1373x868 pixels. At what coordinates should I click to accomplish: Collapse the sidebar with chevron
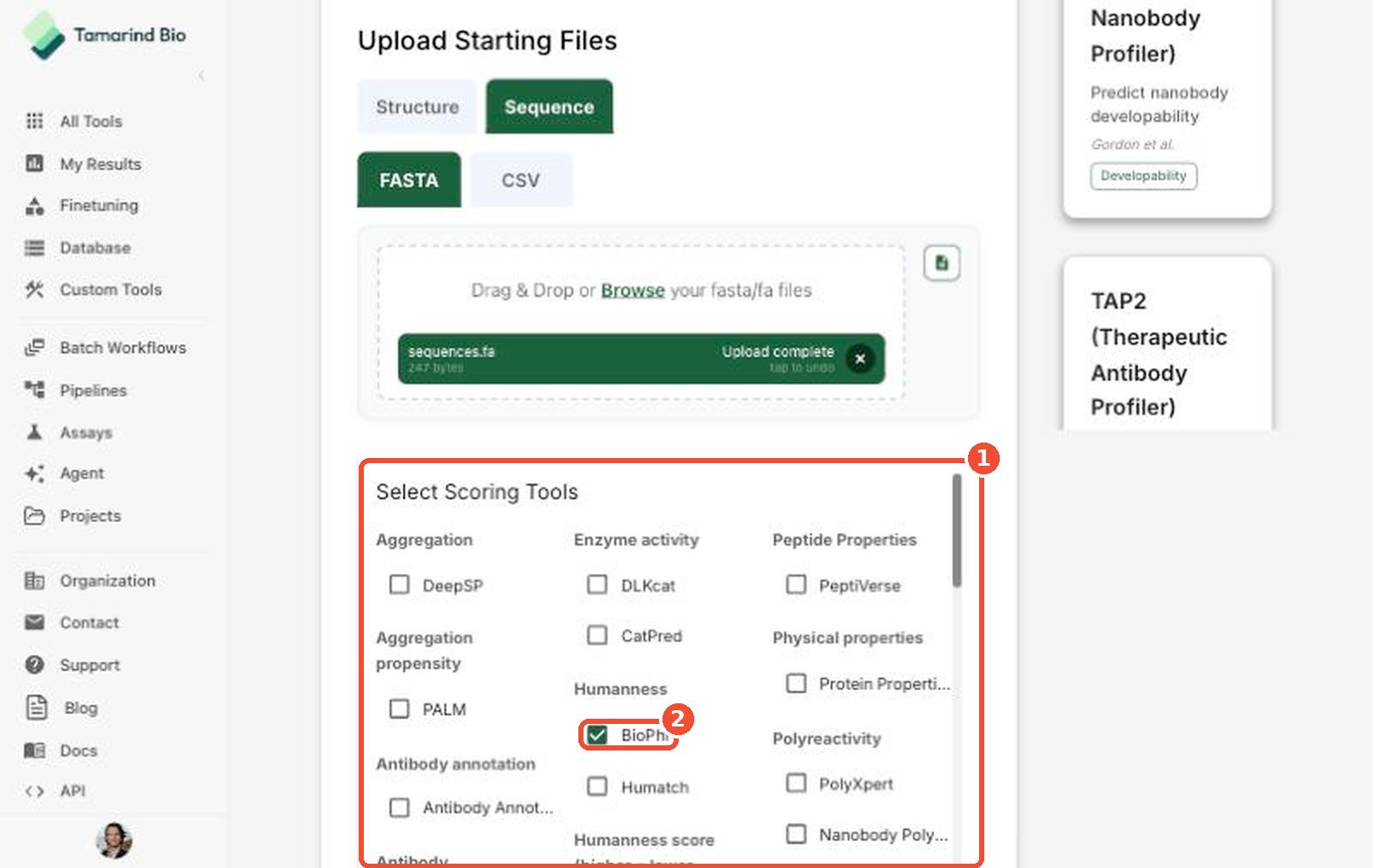[202, 75]
